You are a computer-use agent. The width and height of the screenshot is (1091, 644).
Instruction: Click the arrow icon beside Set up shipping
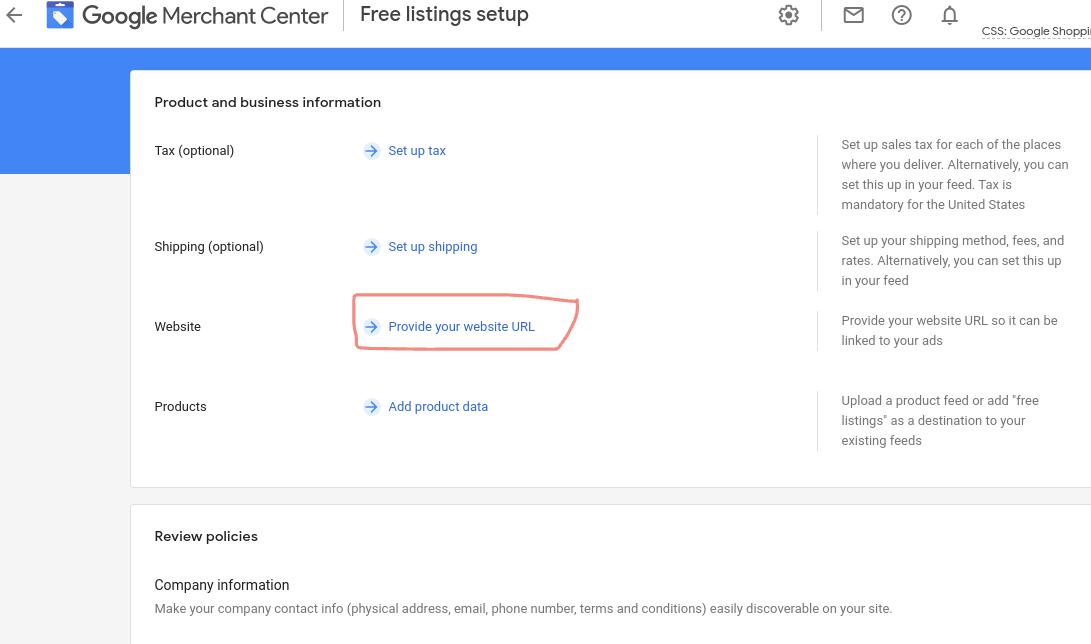coord(371,247)
